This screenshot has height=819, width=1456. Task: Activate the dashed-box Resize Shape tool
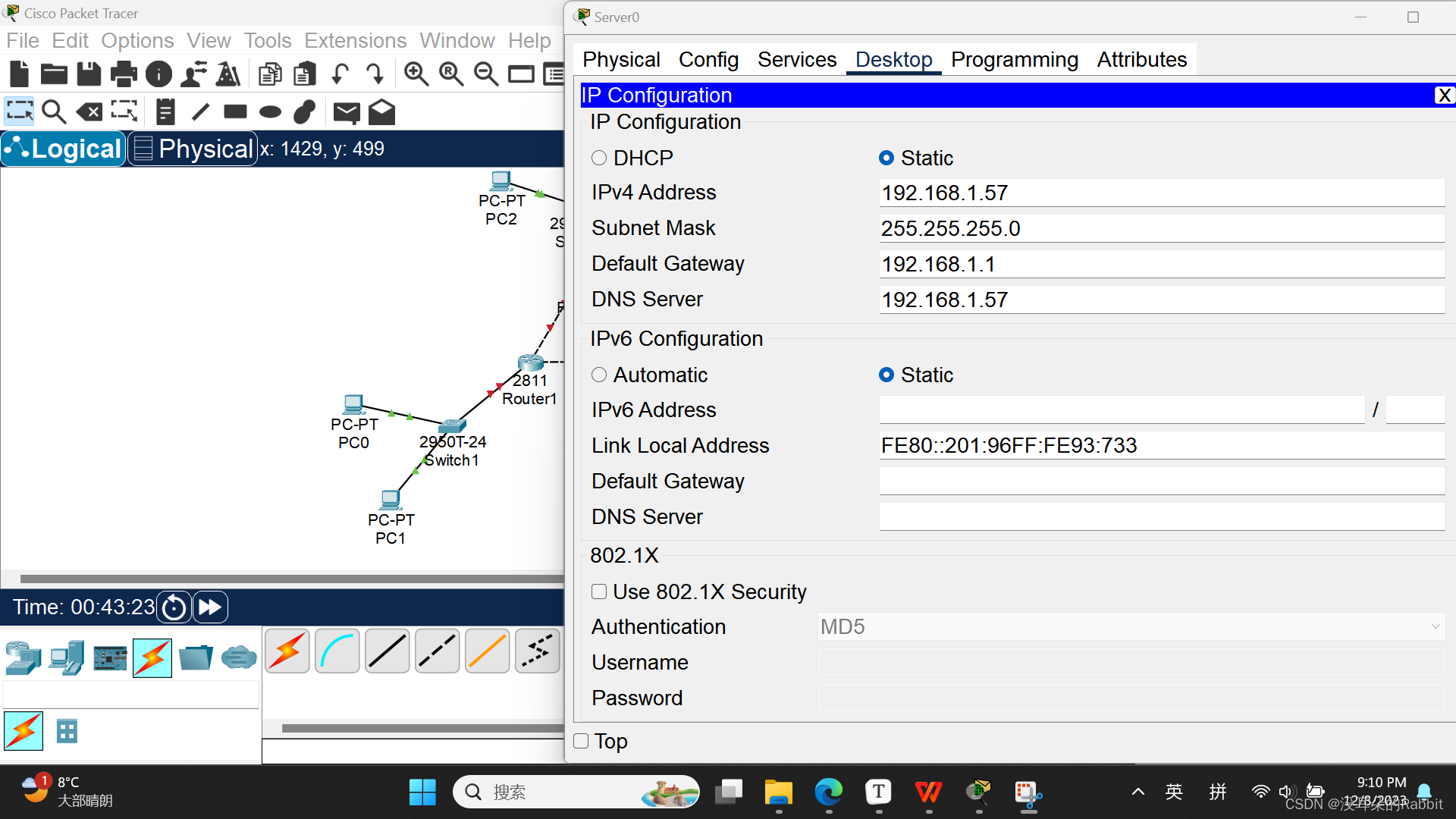[x=124, y=111]
